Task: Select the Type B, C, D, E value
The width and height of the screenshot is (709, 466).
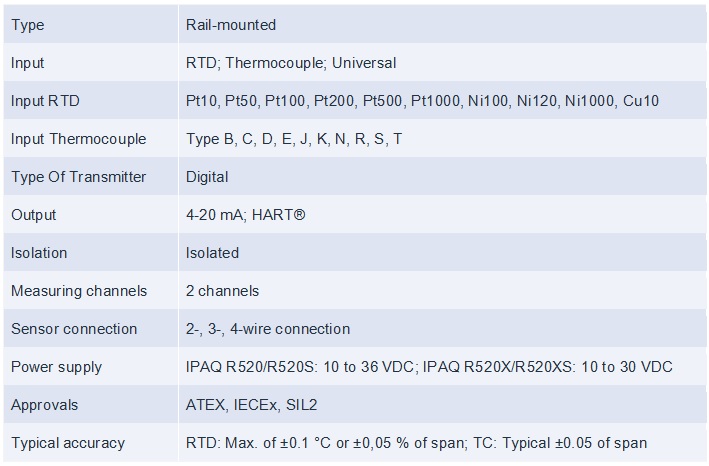Action: click(294, 139)
